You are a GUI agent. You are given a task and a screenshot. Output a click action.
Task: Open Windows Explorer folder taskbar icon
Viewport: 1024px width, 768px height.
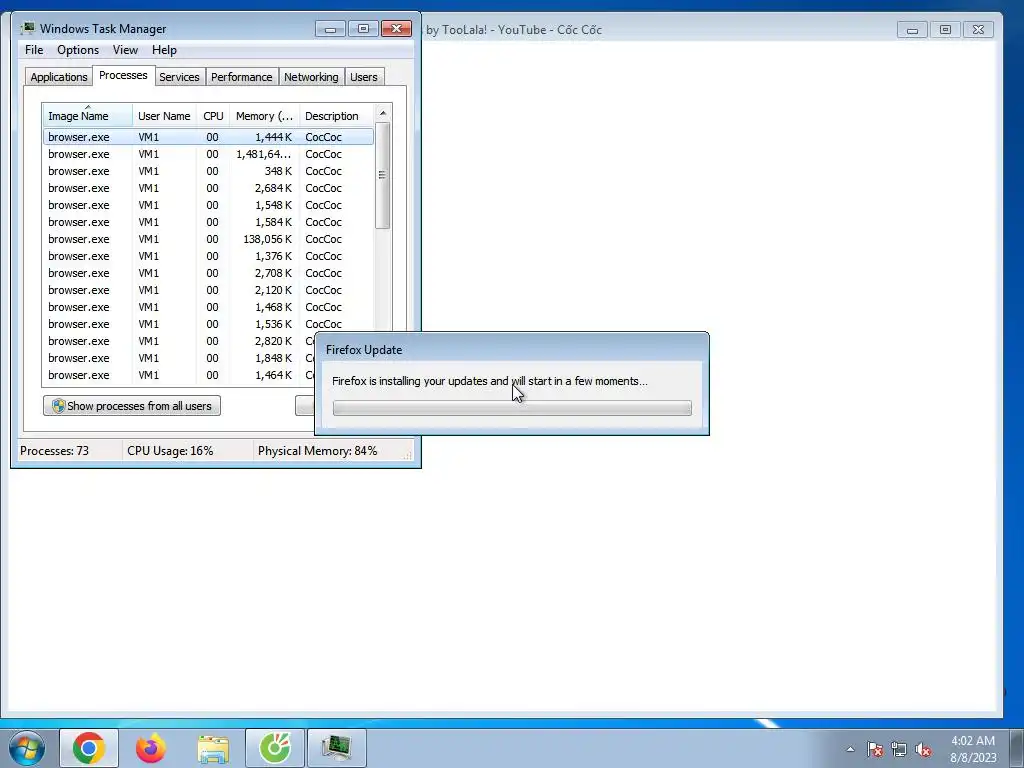213,748
